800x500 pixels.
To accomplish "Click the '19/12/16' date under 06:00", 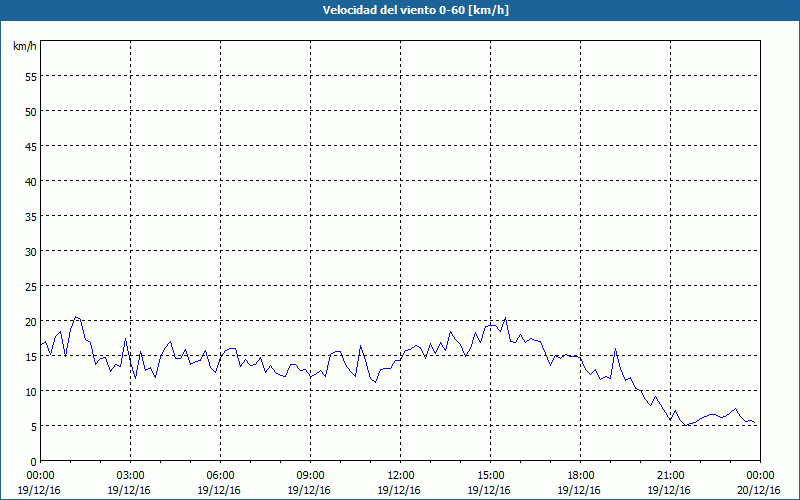I will (219, 490).
